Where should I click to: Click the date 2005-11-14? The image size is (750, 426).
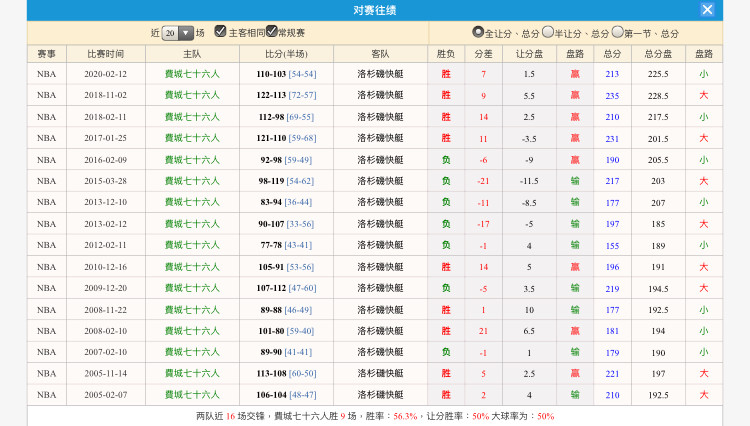(105, 373)
